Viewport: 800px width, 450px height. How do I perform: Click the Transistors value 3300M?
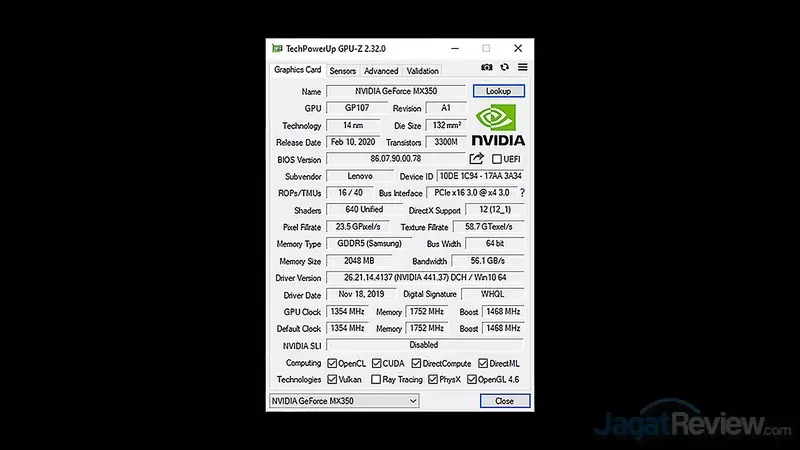[446, 142]
